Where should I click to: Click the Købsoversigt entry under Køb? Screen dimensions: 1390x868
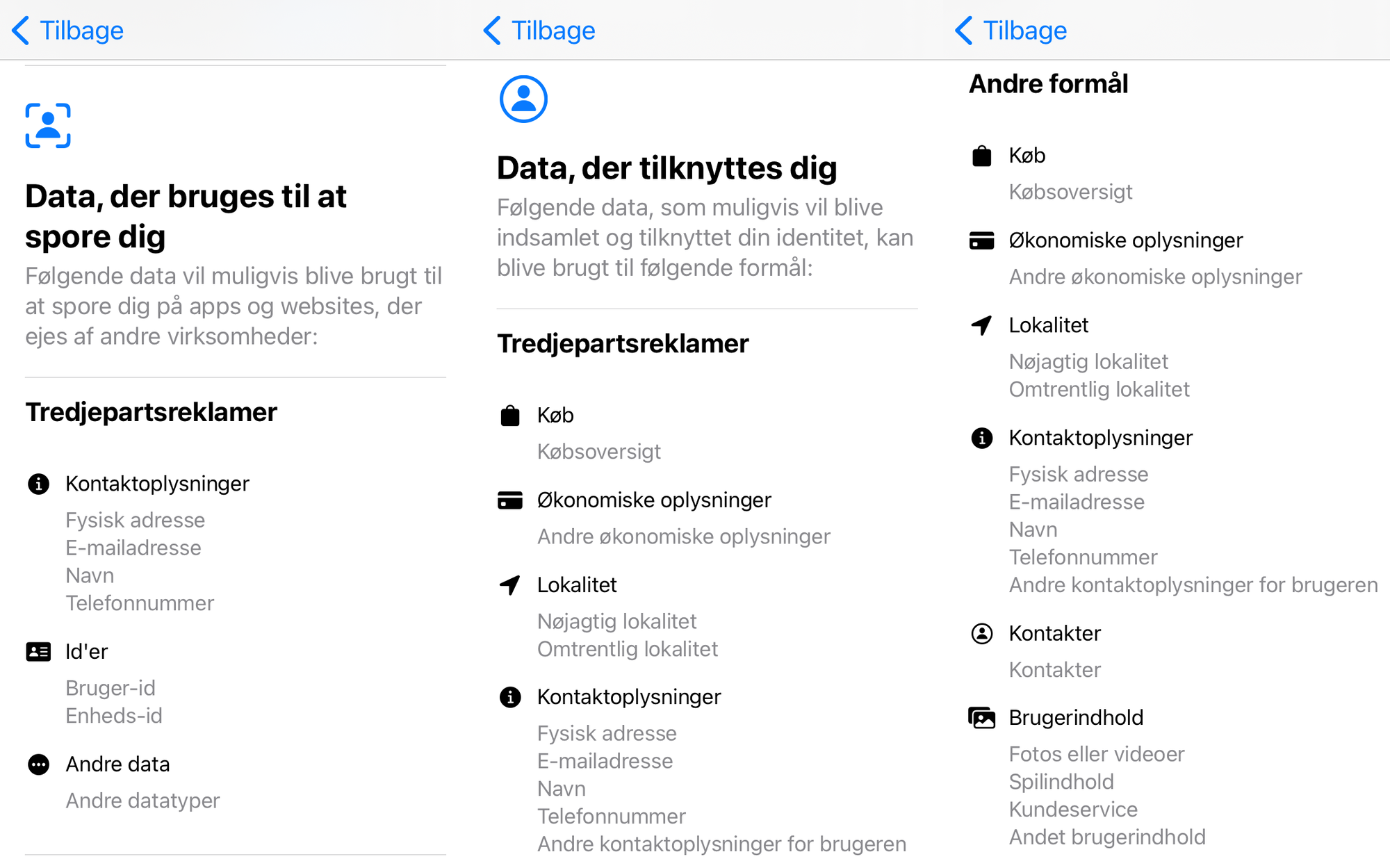tap(598, 451)
